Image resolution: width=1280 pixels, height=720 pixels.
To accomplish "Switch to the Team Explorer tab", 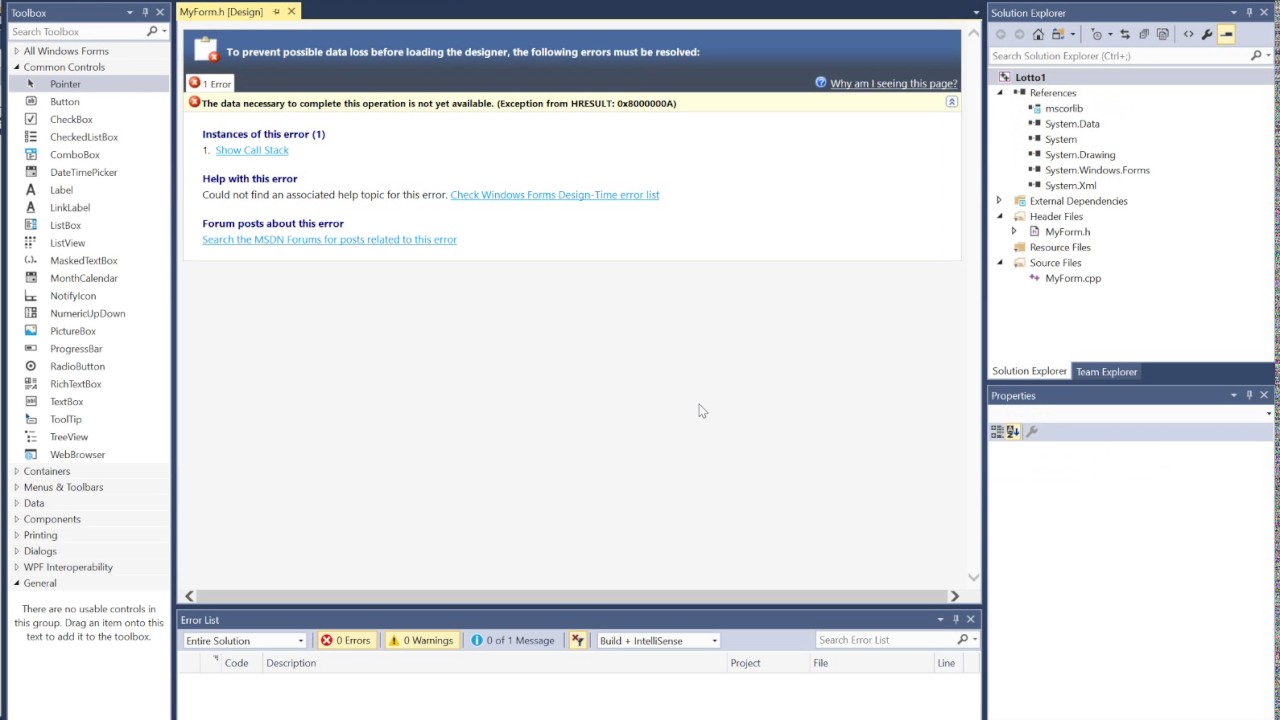I will (1106, 372).
